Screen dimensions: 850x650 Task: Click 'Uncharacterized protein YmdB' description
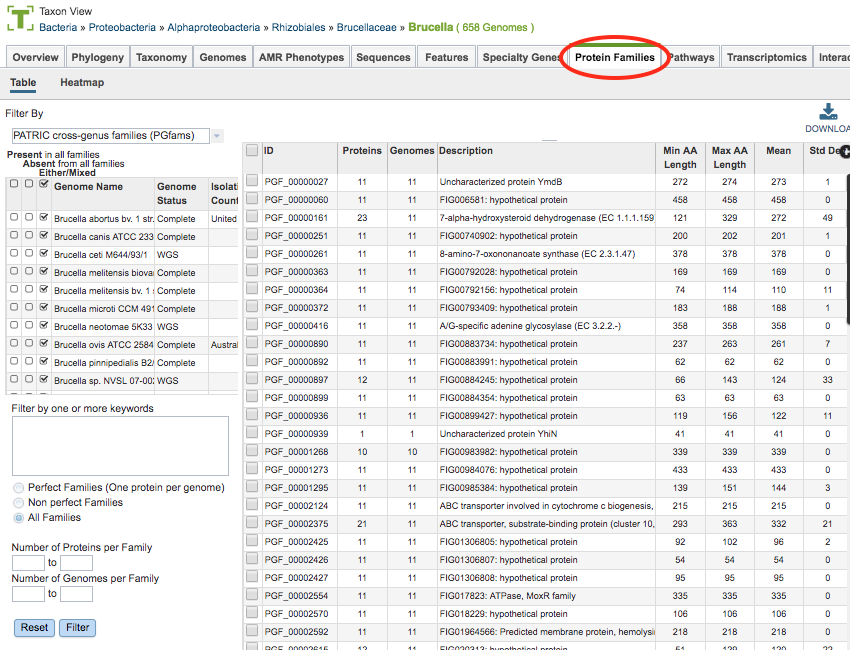click(x=500, y=182)
